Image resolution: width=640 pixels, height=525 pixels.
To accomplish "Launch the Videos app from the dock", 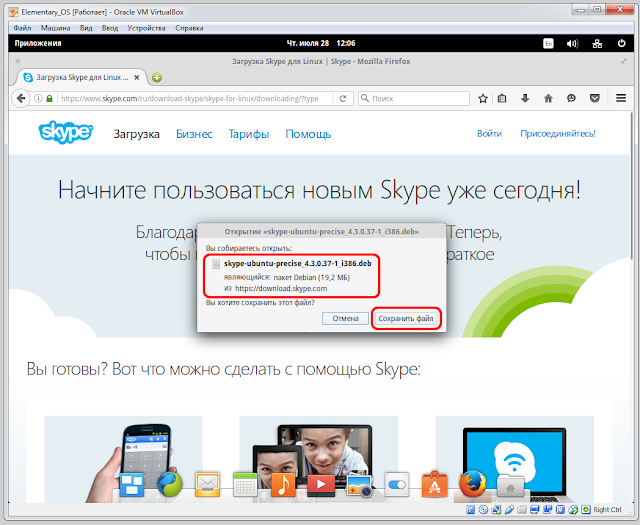I will 321,485.
